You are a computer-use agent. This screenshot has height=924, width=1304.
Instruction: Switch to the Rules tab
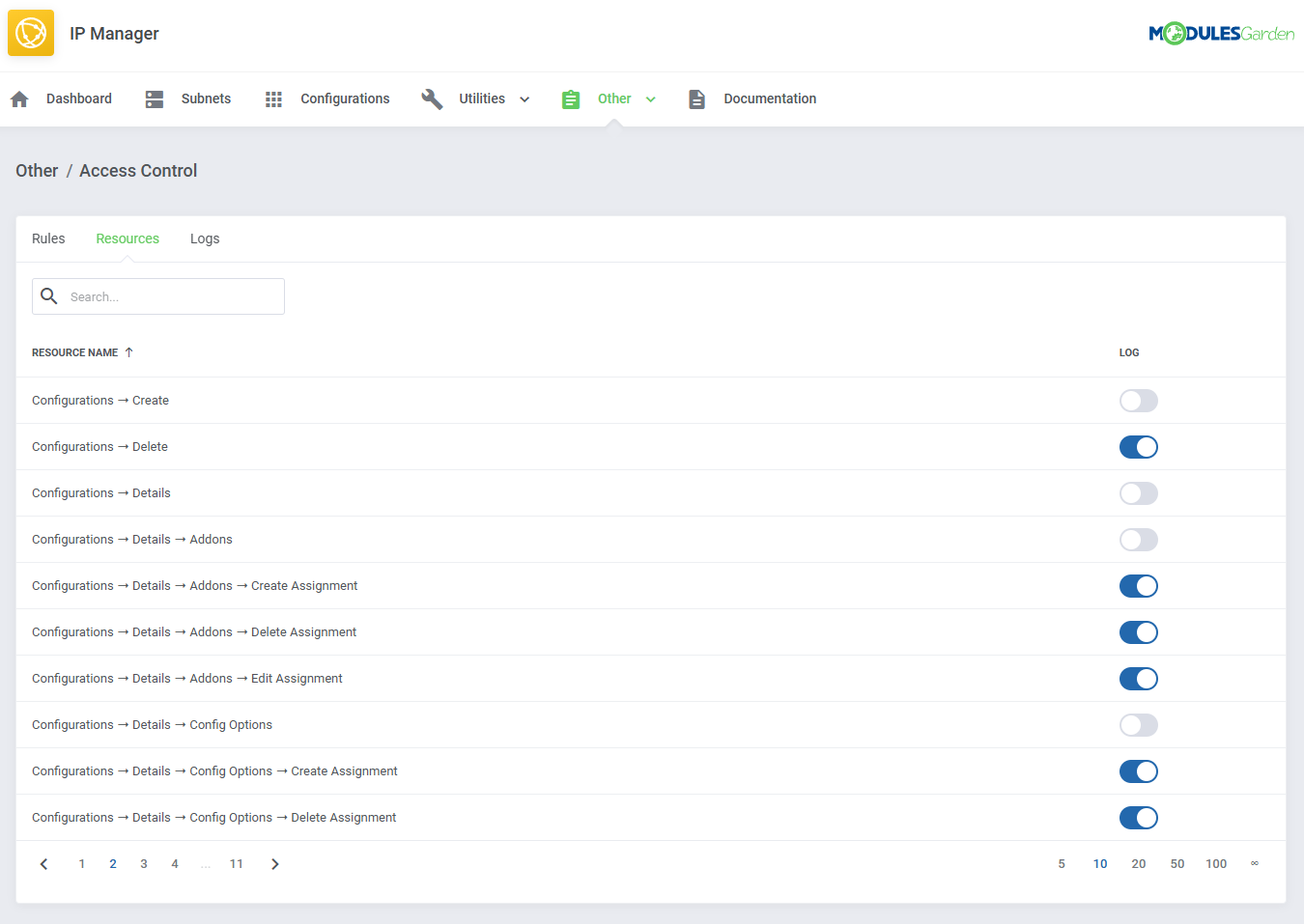coord(48,238)
